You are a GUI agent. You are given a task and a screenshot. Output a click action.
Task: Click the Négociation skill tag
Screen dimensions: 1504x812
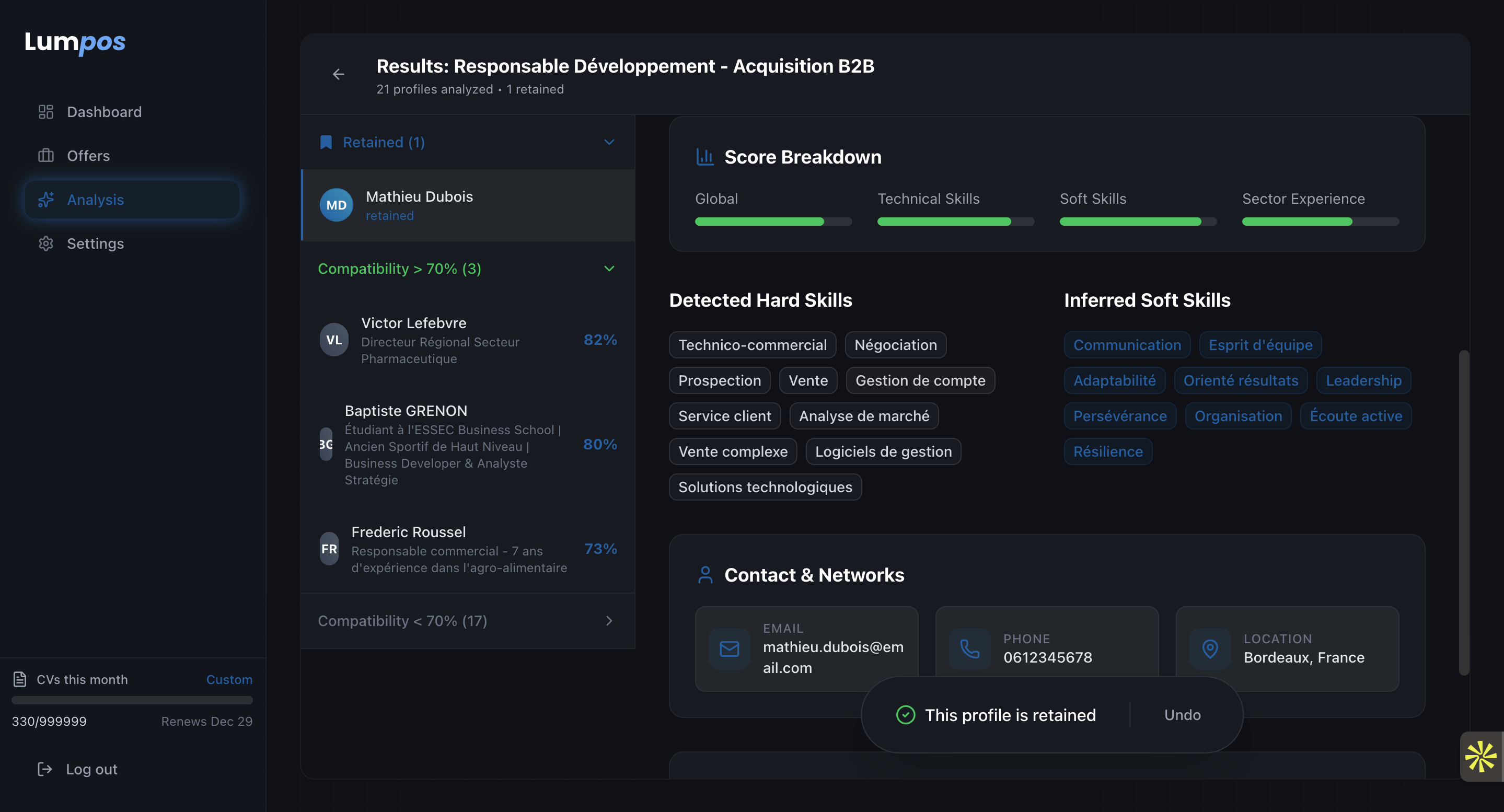[895, 344]
